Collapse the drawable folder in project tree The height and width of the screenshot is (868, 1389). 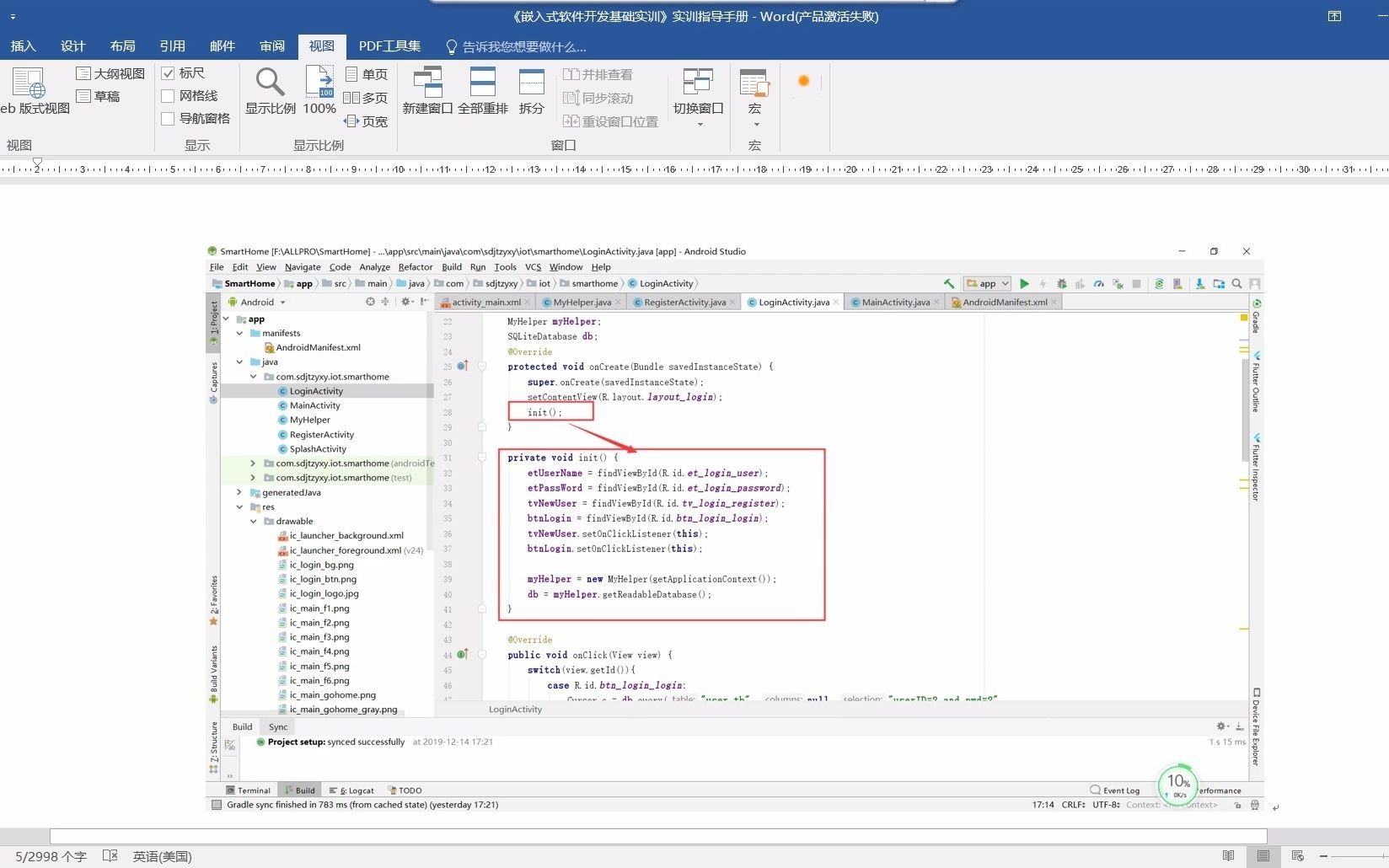(x=254, y=521)
